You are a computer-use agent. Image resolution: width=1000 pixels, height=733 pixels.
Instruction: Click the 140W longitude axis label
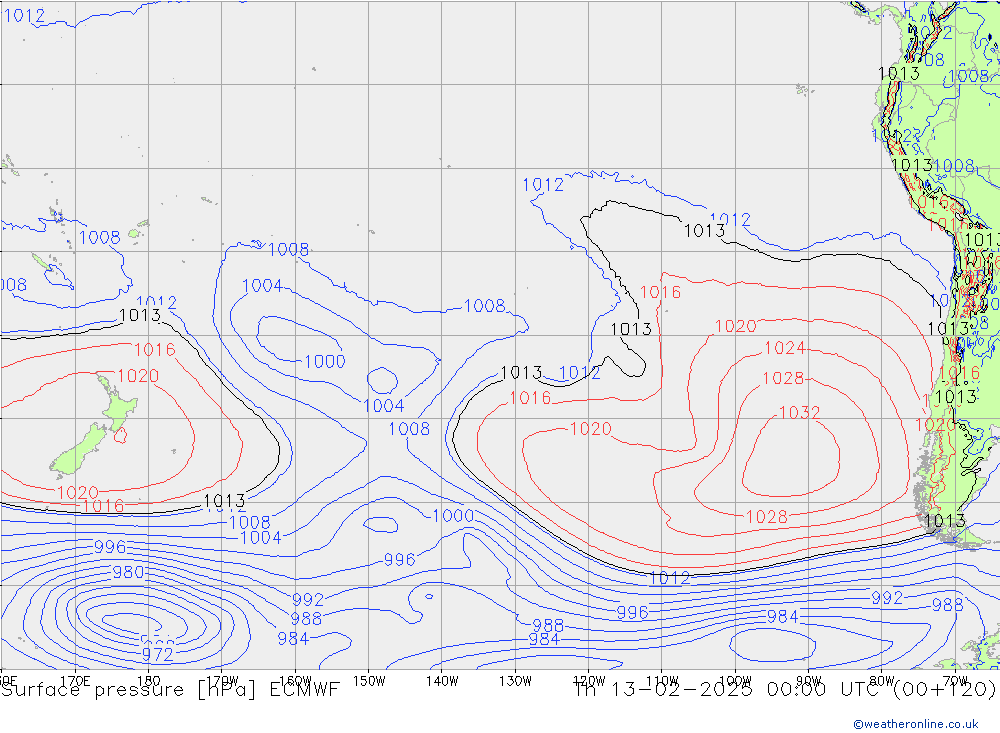442,681
